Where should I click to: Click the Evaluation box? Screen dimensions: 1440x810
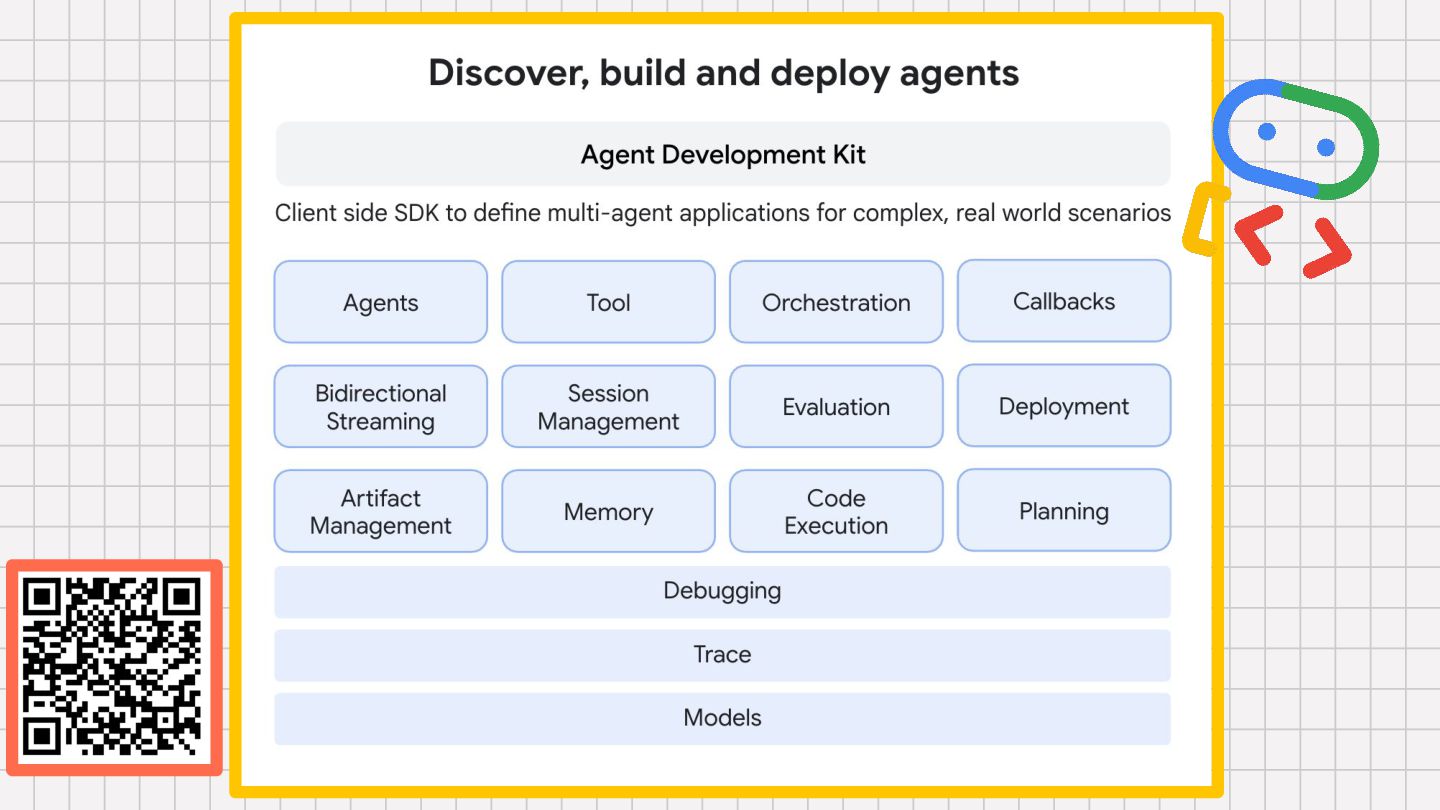click(836, 407)
